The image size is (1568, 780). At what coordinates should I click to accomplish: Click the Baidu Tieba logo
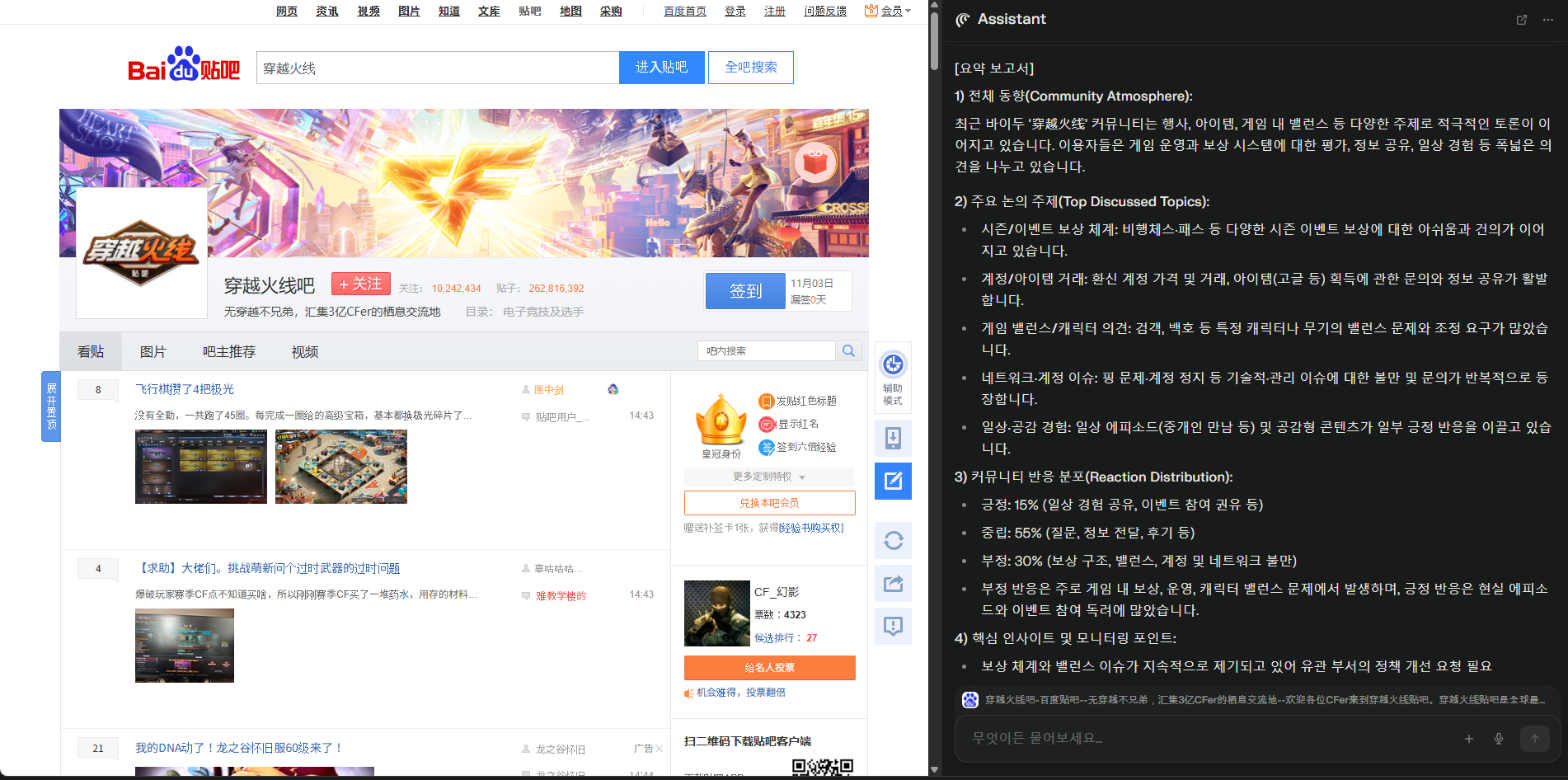click(184, 65)
